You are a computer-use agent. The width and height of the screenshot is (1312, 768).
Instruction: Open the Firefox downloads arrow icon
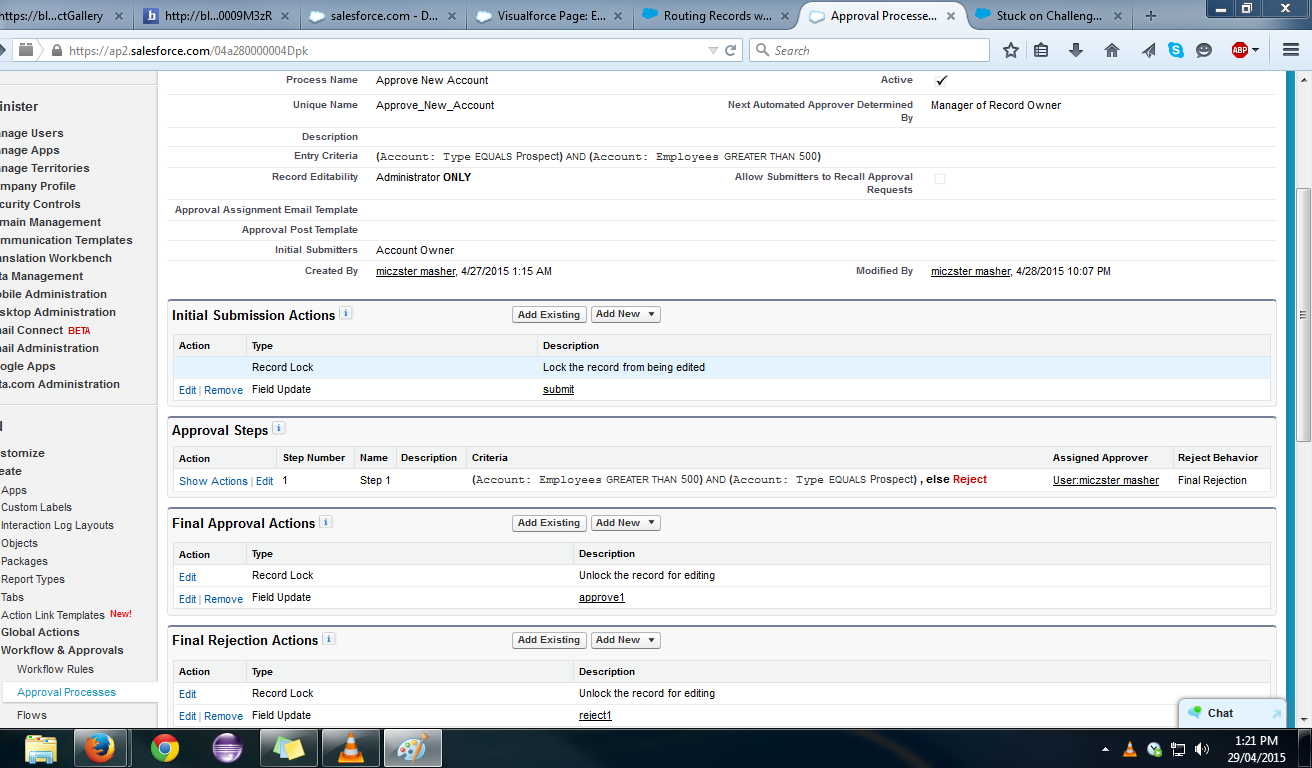pos(1076,50)
